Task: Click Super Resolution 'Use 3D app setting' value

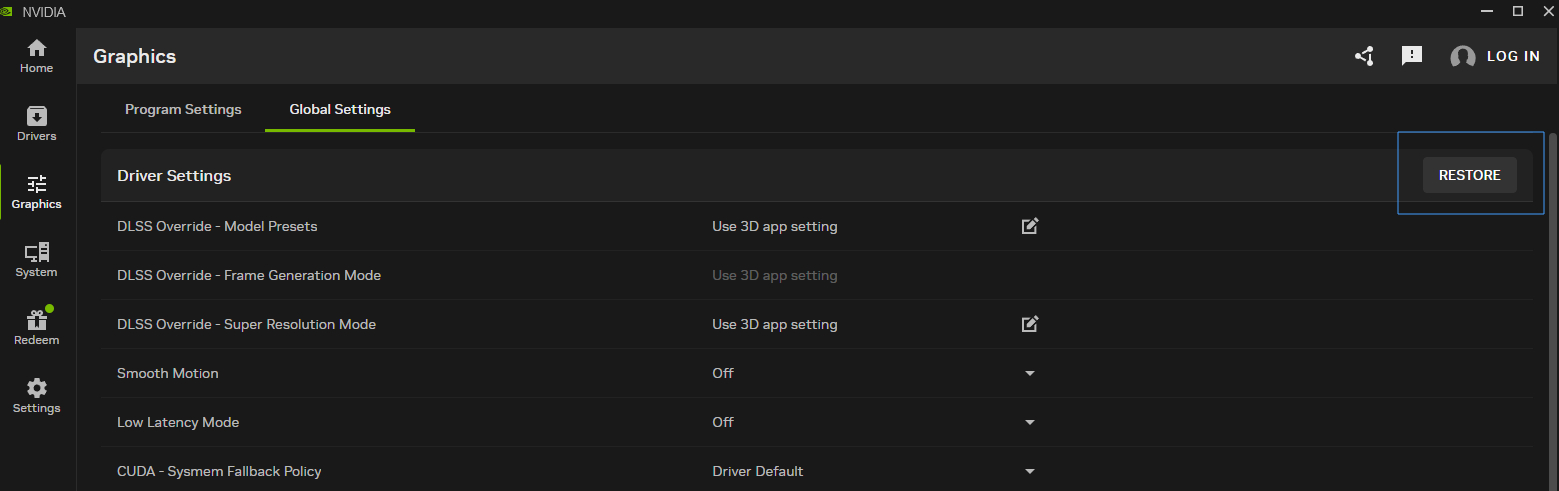Action: pyautogui.click(x=775, y=324)
